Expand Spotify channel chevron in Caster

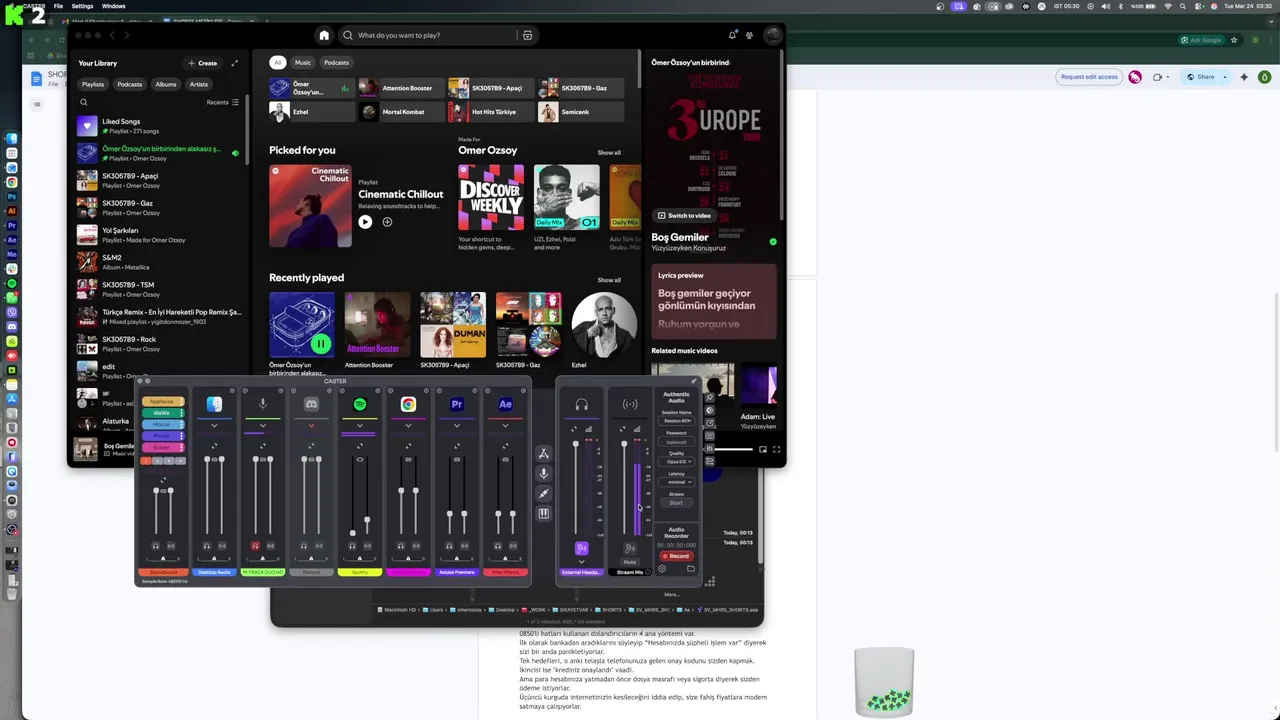360,426
